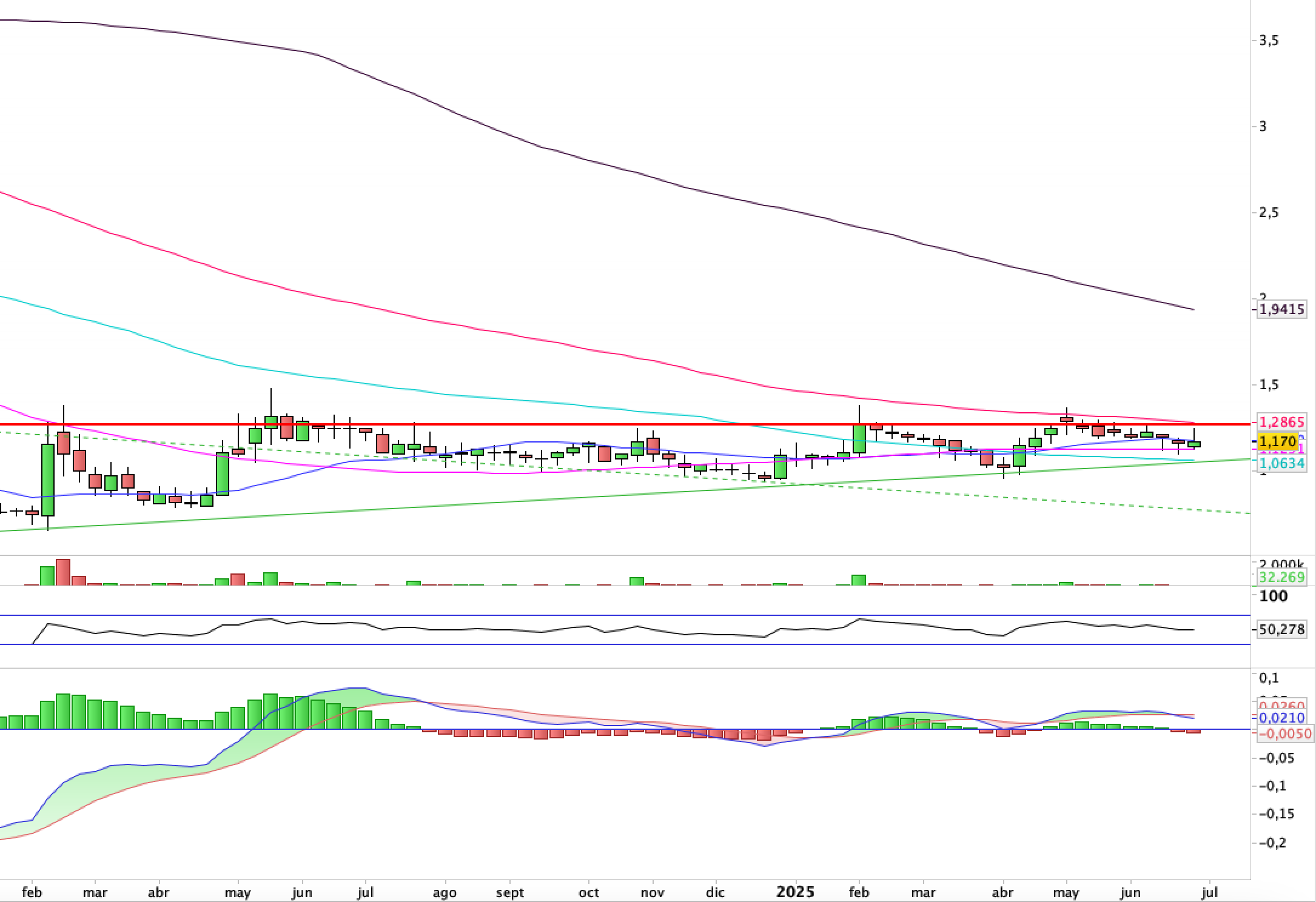Click the 1,0634 cyan price label
Viewport: 1316px width, 902px height.
point(1282,464)
